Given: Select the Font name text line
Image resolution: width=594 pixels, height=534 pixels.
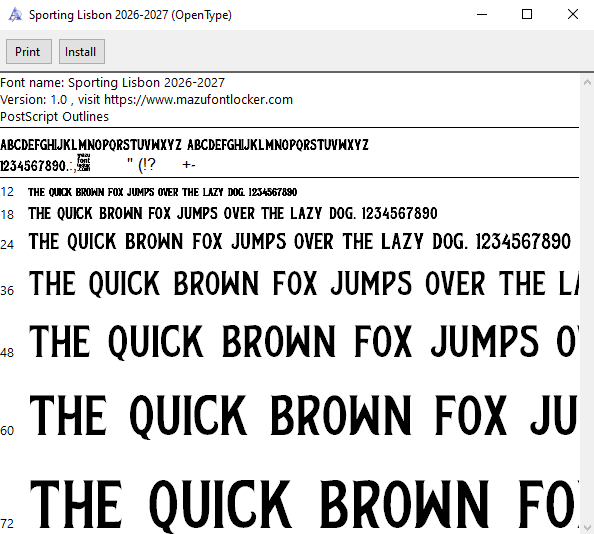Looking at the screenshot, I should coord(113,83).
